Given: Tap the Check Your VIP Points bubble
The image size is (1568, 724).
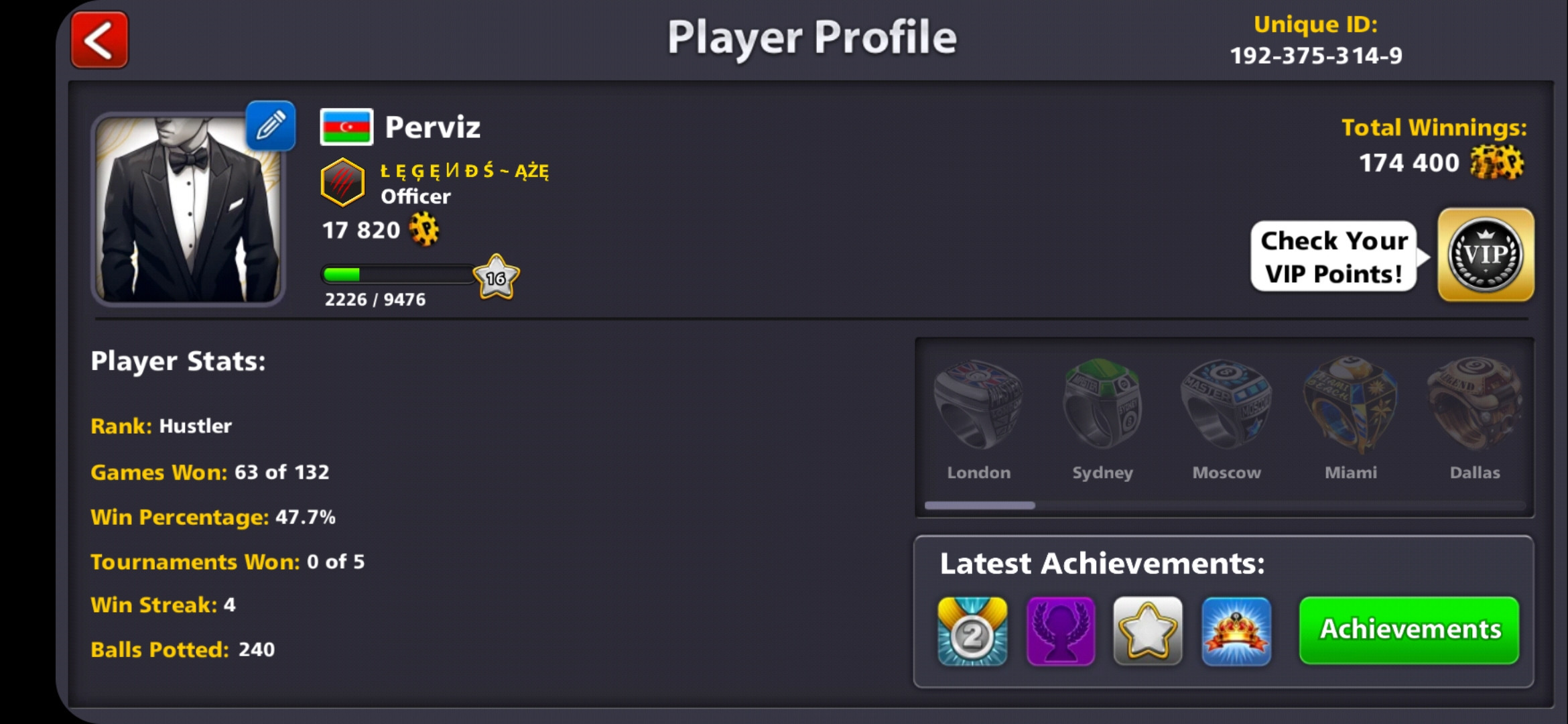Looking at the screenshot, I should 1335,257.
